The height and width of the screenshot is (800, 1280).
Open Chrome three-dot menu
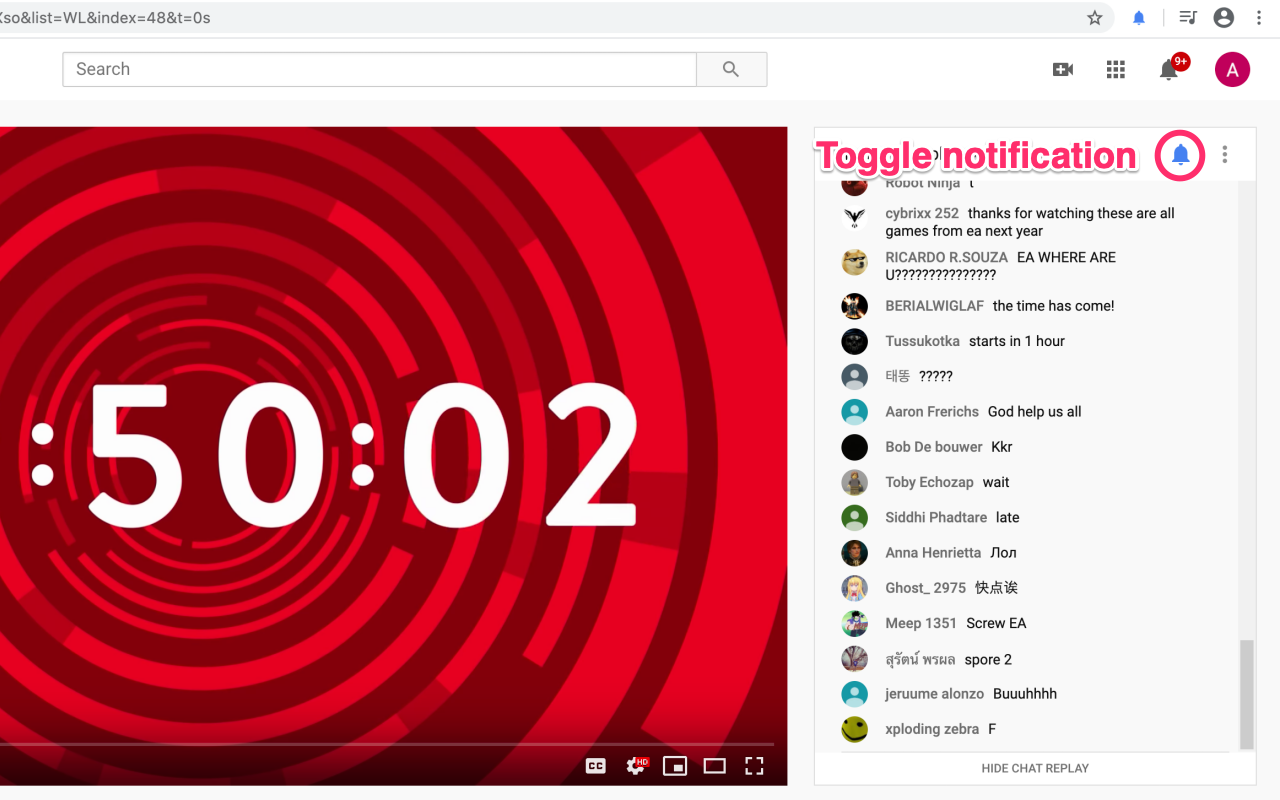1259,18
